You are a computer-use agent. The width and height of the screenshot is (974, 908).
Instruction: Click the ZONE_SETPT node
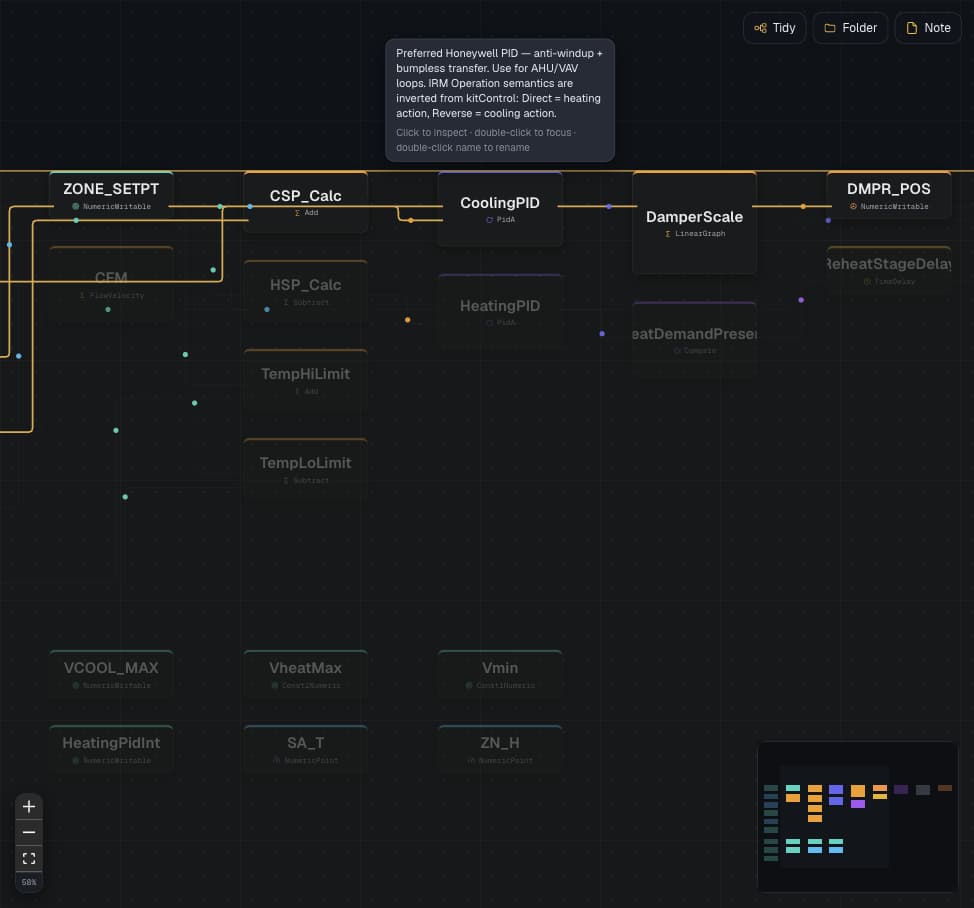pos(111,195)
